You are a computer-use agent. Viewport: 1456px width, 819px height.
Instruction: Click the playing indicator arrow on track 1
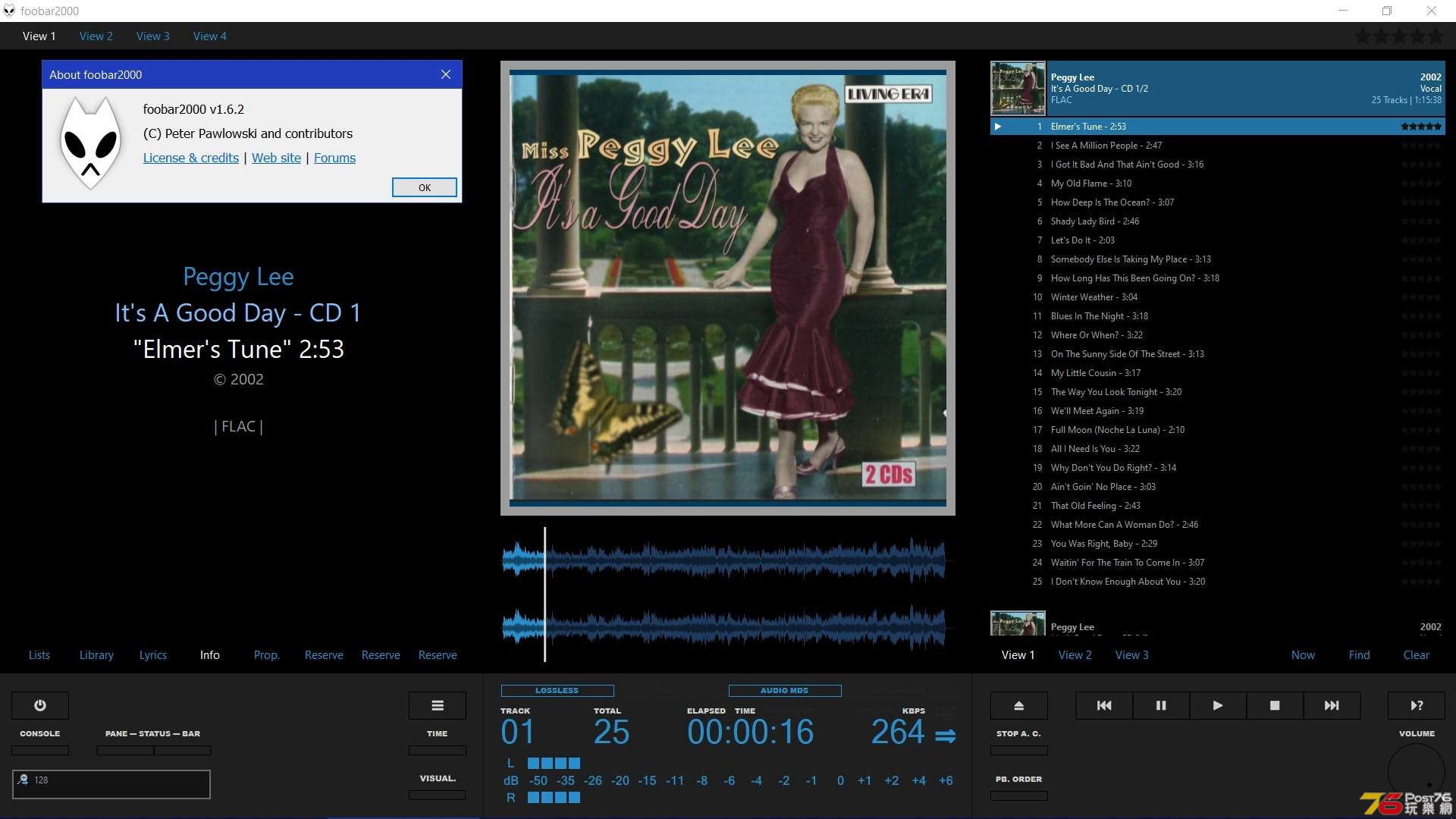(x=998, y=127)
